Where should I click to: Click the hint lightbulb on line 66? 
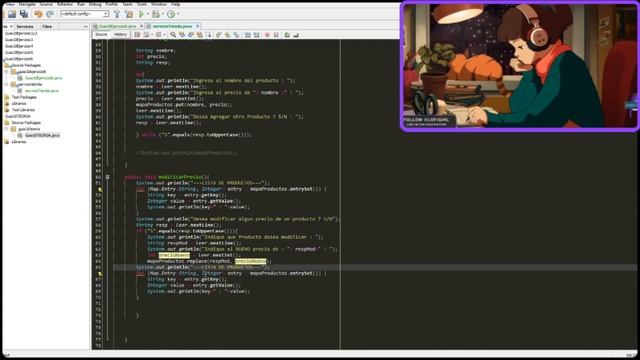pyautogui.click(x=100, y=273)
